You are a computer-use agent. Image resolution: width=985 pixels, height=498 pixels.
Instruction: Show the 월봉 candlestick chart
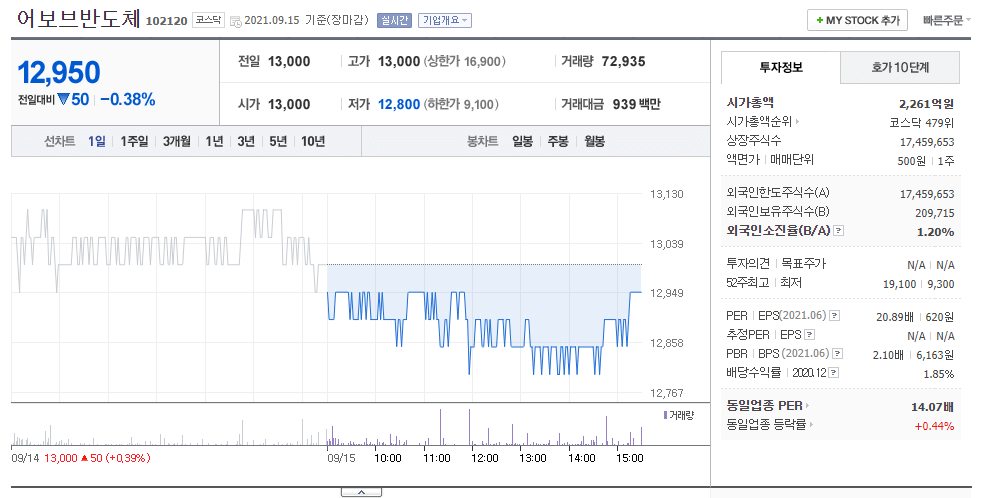coord(594,141)
